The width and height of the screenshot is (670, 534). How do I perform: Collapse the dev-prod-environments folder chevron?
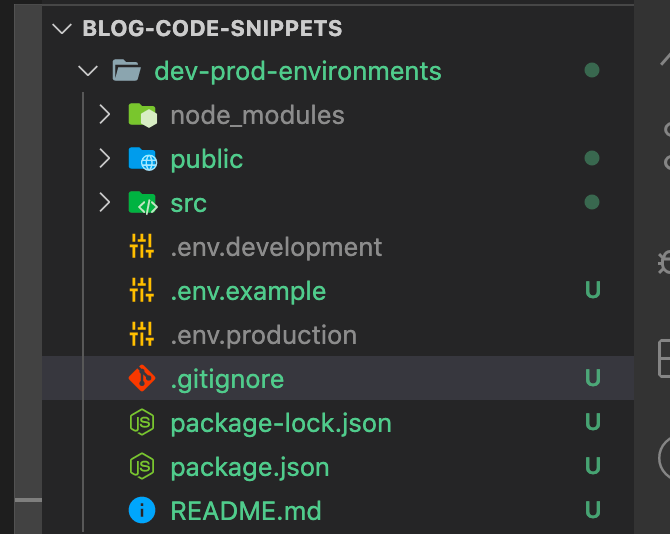click(88, 70)
